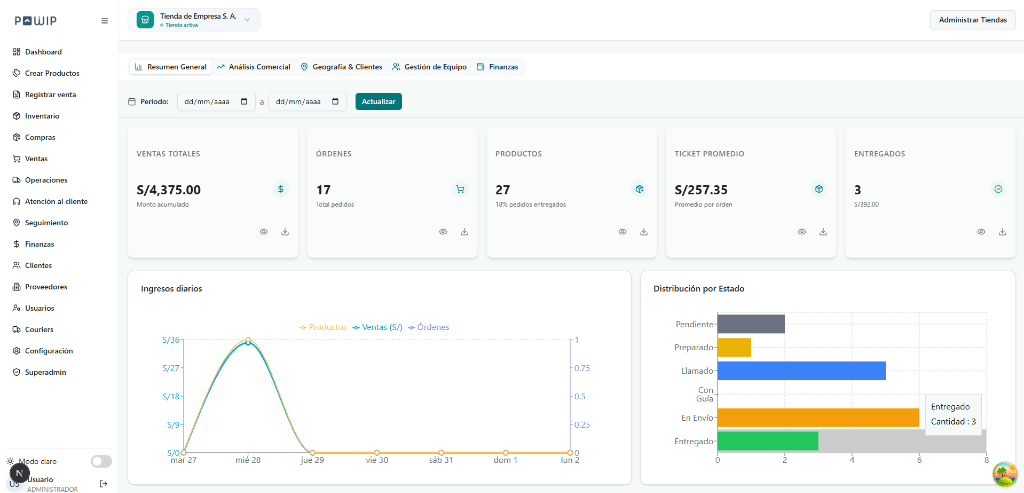Image resolution: width=1024 pixels, height=493 pixels.
Task: Switch to Resumen General tab
Action: (x=170, y=67)
